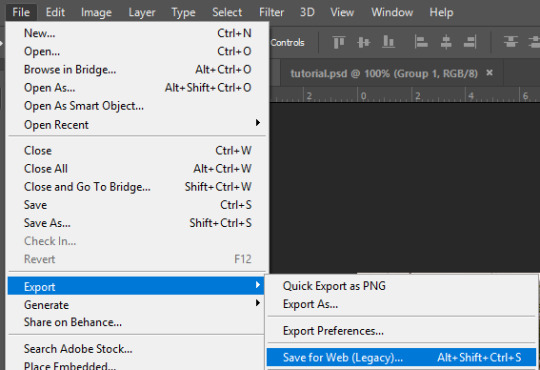540x370 pixels.
Task: Open the Select menu
Action: coord(227,12)
